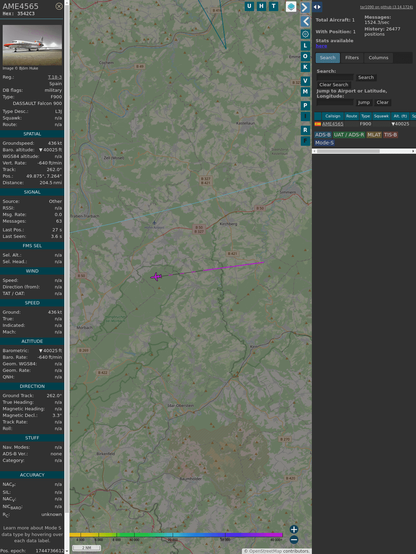Zoom out with the minus button
This screenshot has width=416, height=554.
click(294, 540)
